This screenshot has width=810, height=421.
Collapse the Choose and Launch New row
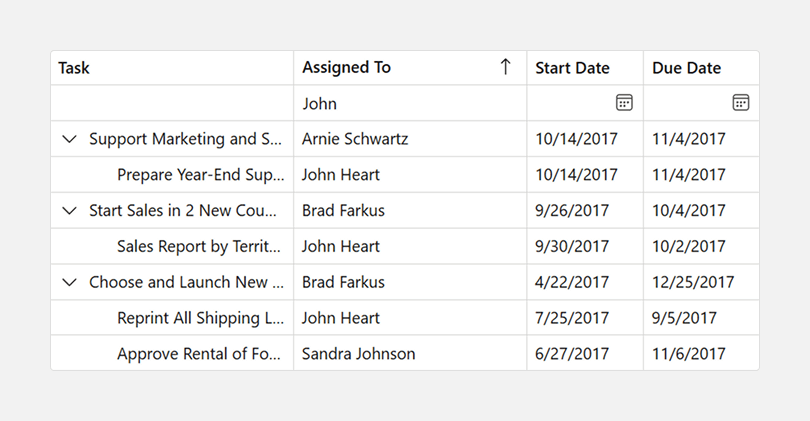coord(69,283)
